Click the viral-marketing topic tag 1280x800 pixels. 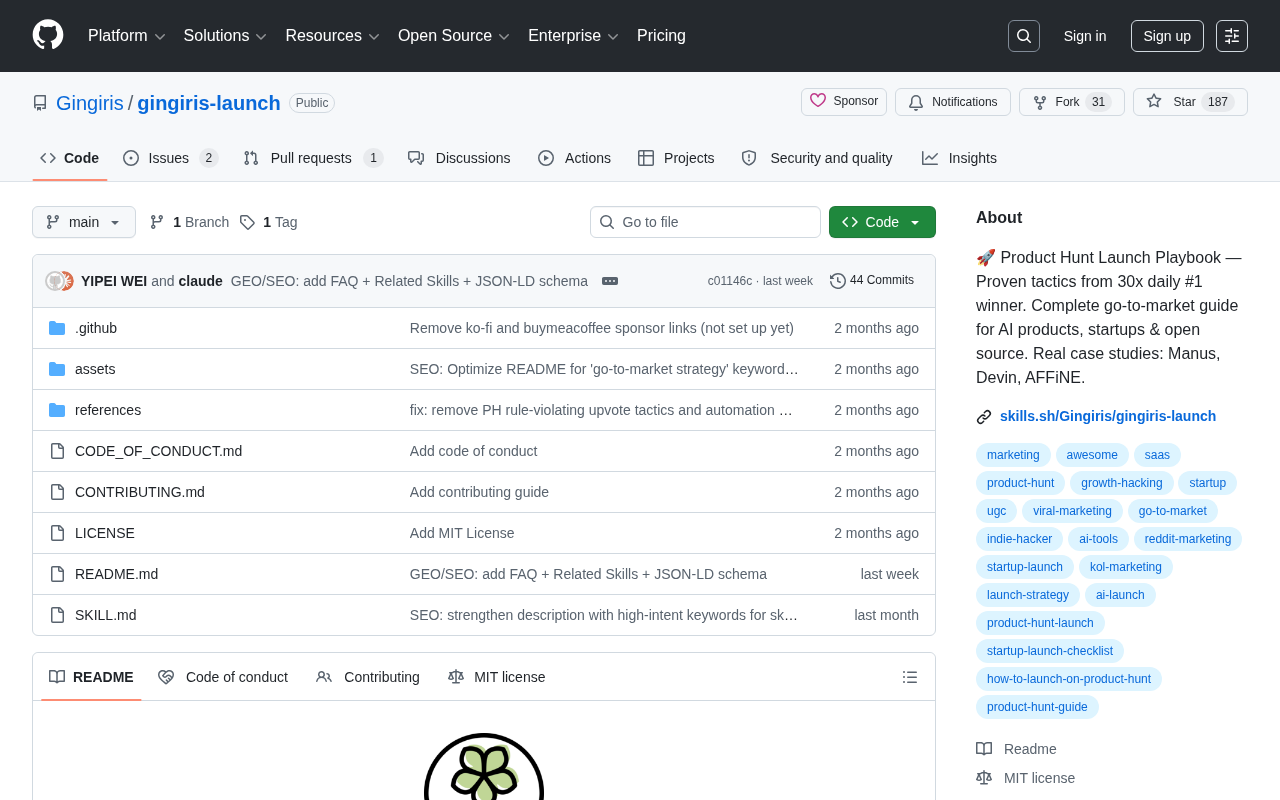1072,511
